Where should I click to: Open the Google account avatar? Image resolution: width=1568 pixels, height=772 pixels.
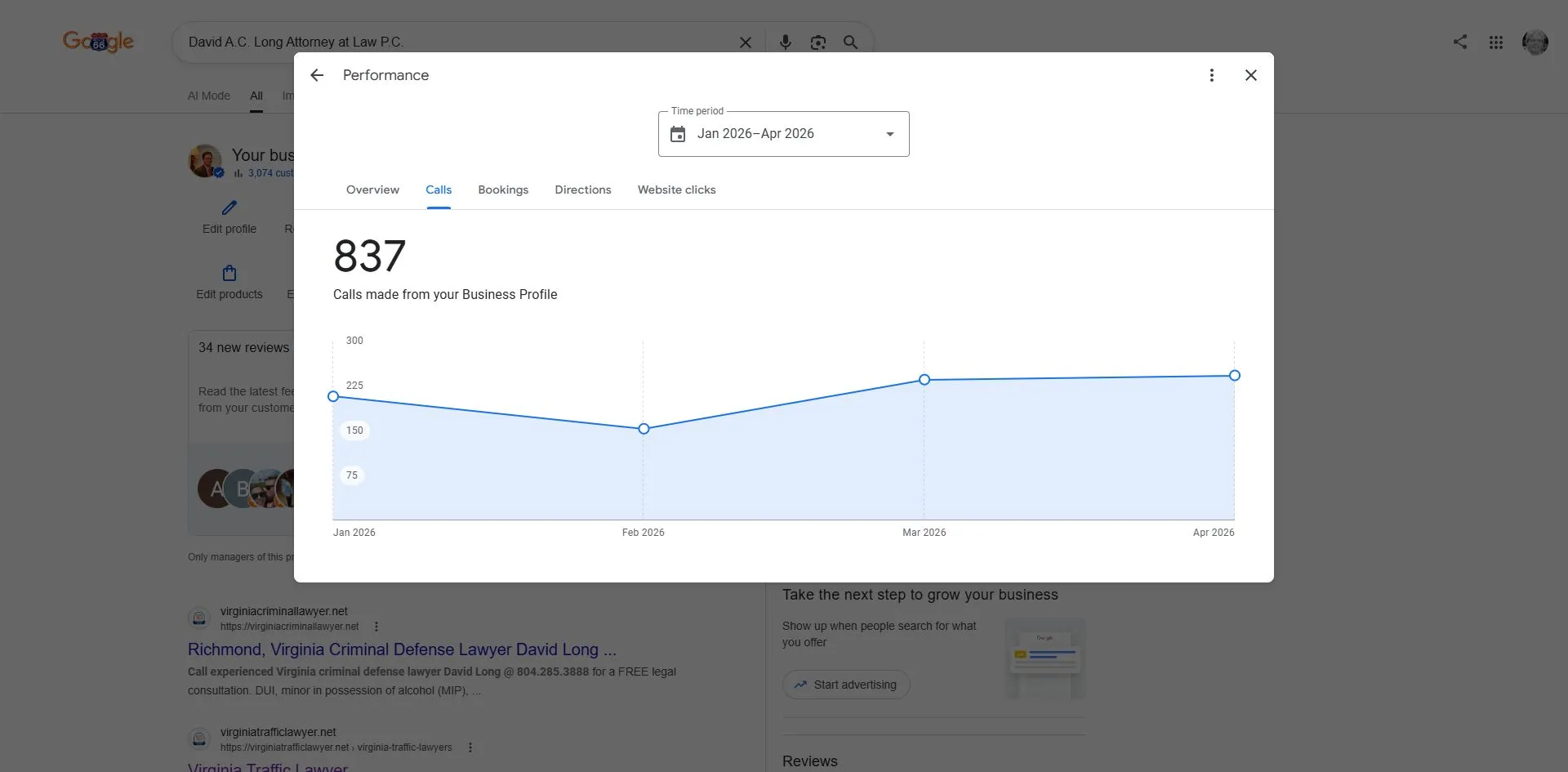coord(1535,42)
